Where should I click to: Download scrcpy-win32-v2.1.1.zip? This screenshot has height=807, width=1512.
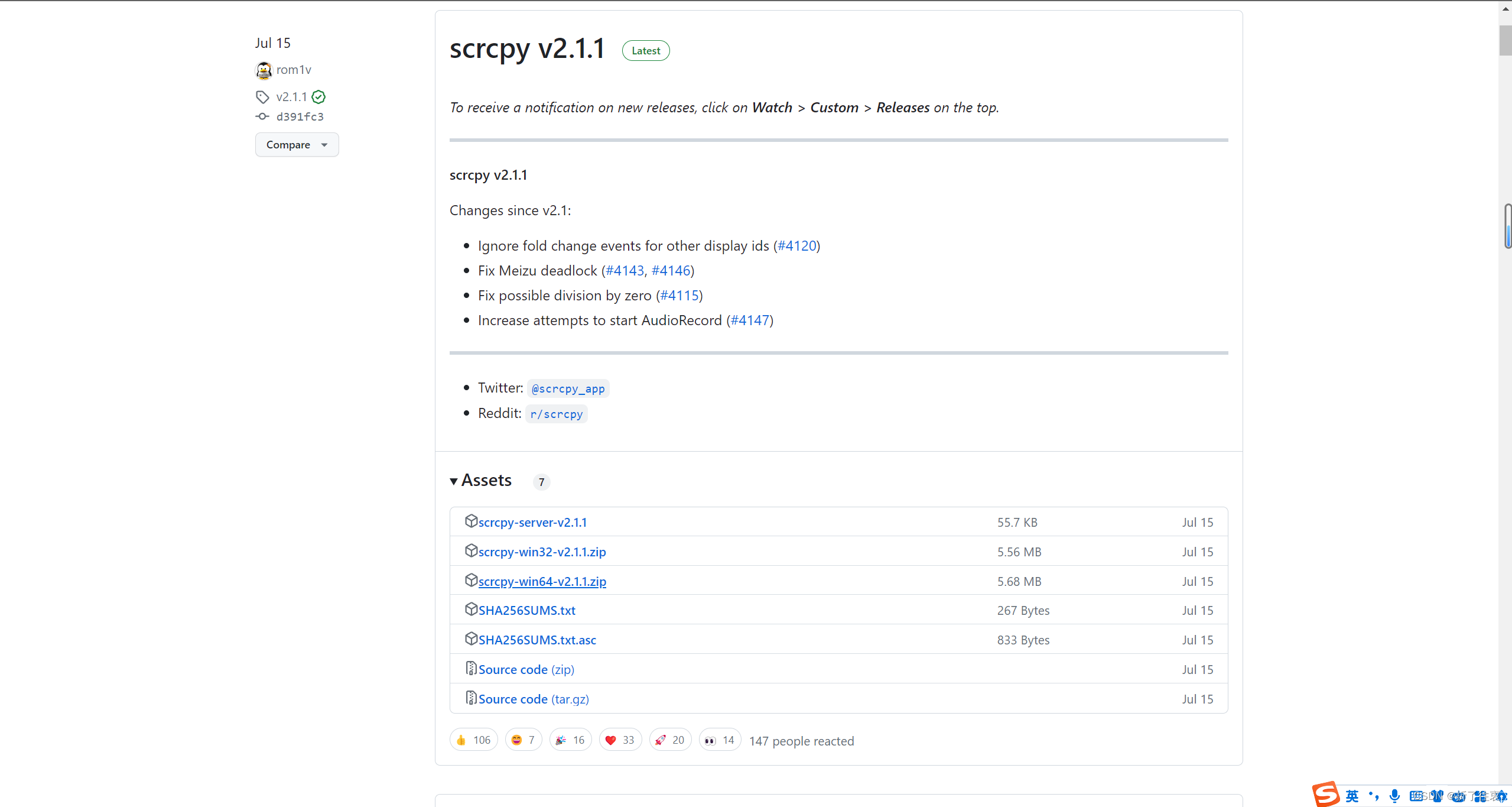coord(542,552)
